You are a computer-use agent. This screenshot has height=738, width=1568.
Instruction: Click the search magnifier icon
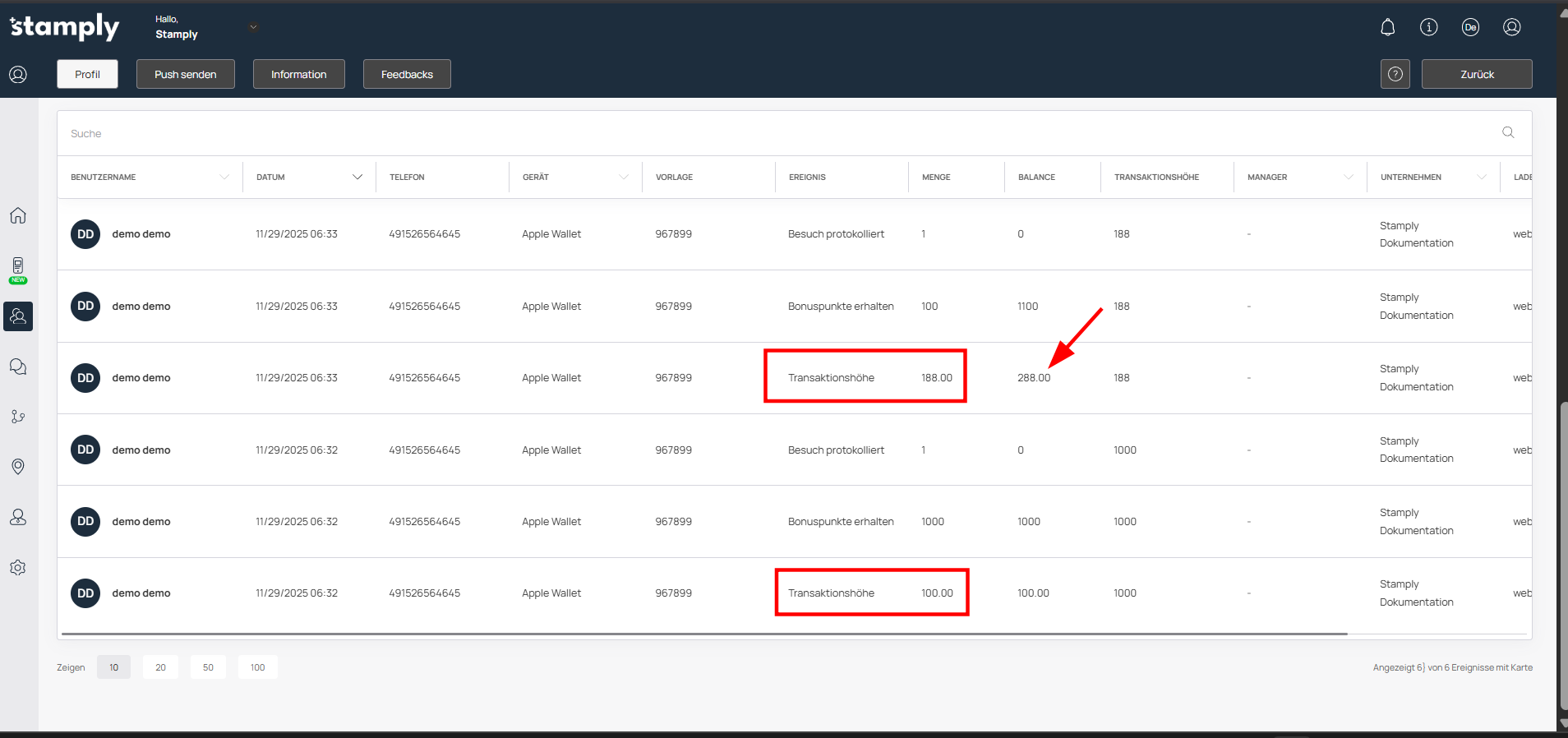1508,132
